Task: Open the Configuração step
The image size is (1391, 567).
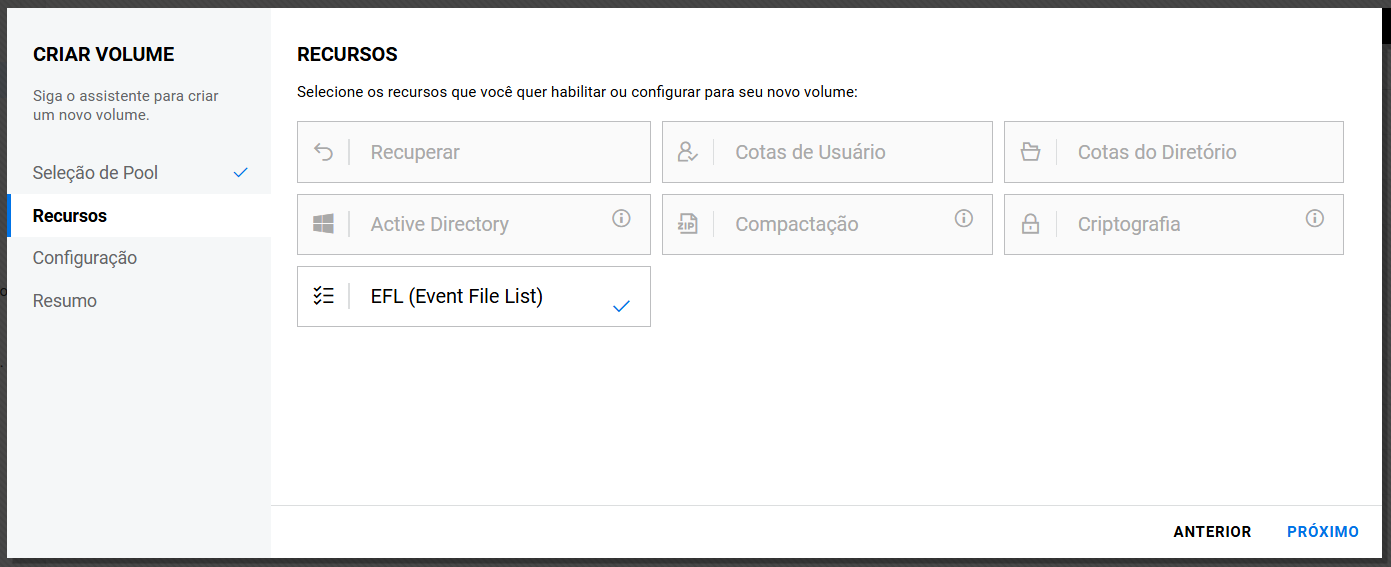Action: click(x=85, y=258)
